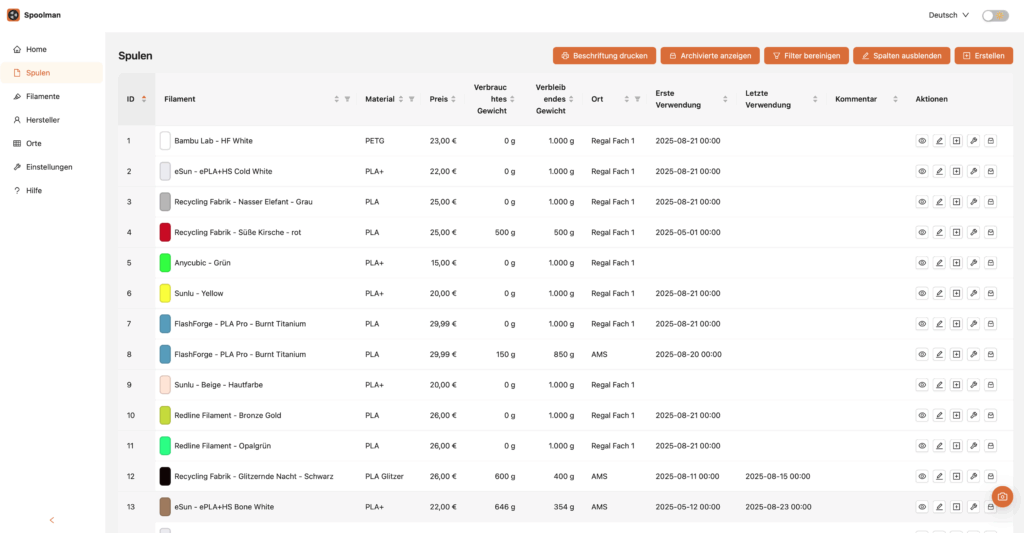View spool 1 details with the eye icon
The image size is (1024, 533).
click(922, 141)
